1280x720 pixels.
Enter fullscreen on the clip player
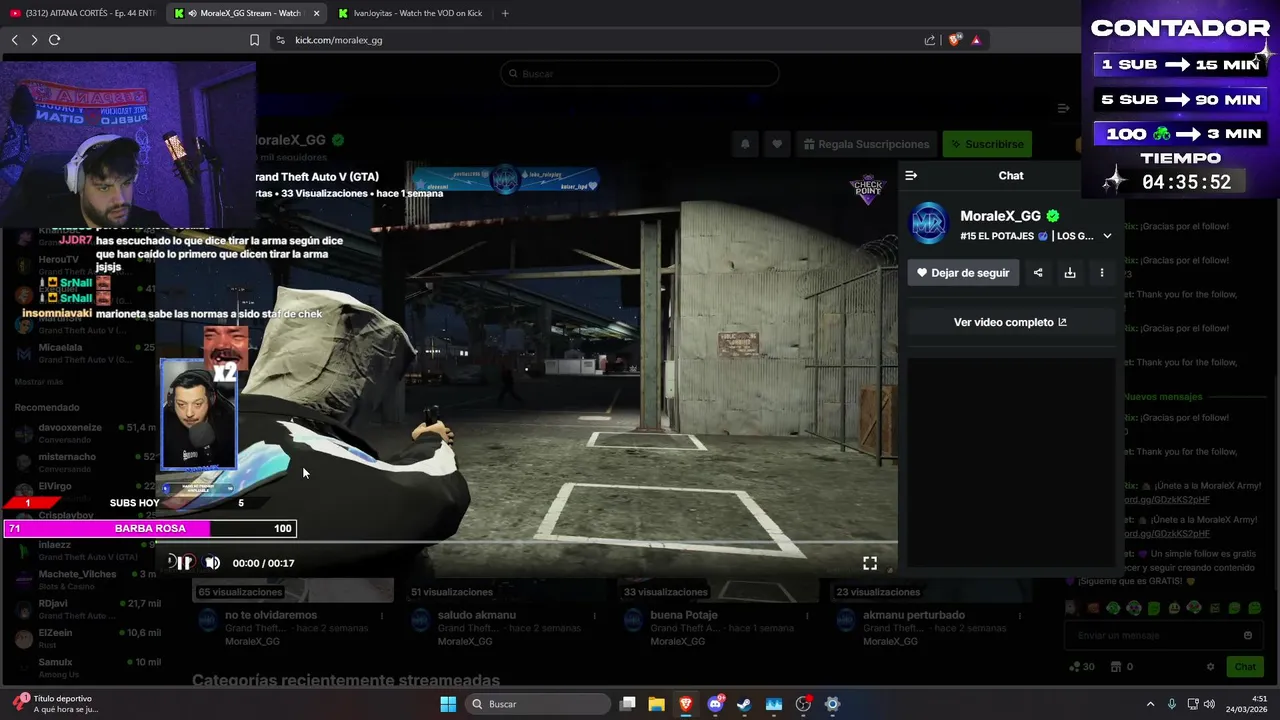pos(870,564)
